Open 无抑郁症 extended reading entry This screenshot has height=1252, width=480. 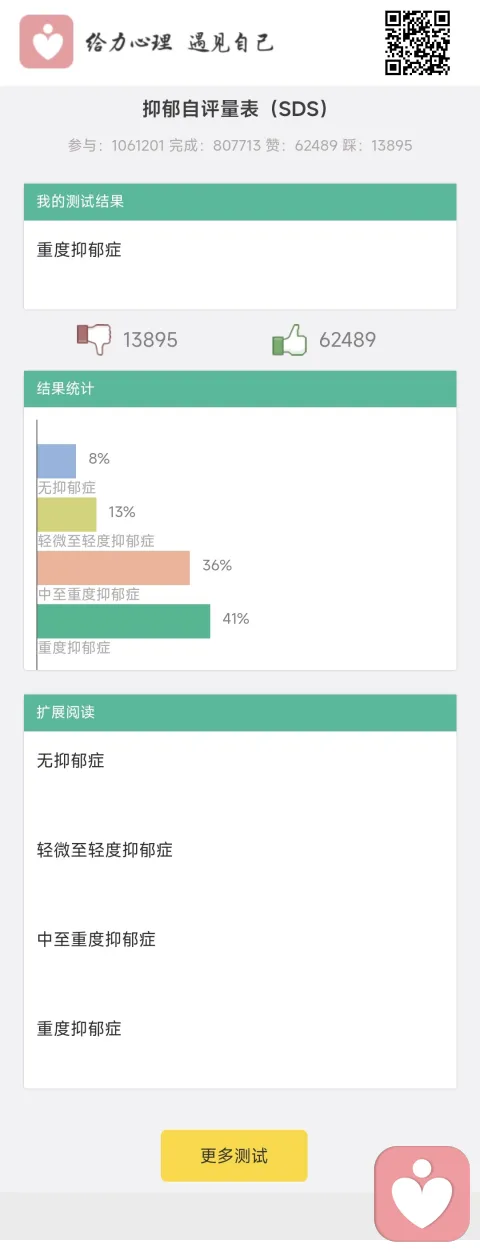click(x=240, y=761)
